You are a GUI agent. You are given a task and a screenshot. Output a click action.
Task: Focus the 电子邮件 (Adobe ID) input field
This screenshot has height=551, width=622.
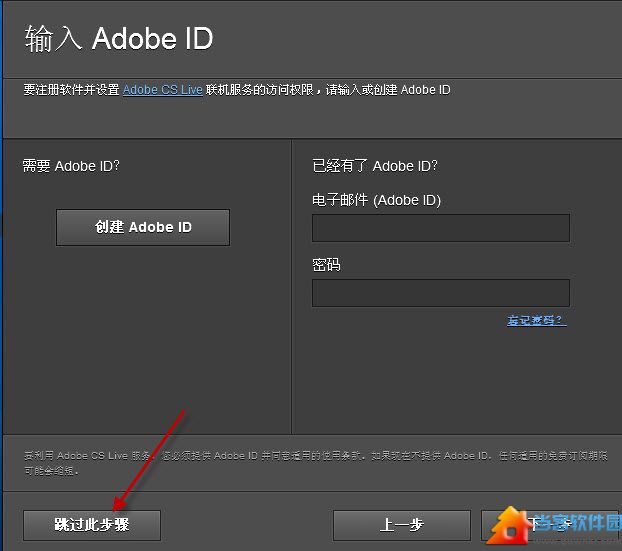pyautogui.click(x=440, y=228)
